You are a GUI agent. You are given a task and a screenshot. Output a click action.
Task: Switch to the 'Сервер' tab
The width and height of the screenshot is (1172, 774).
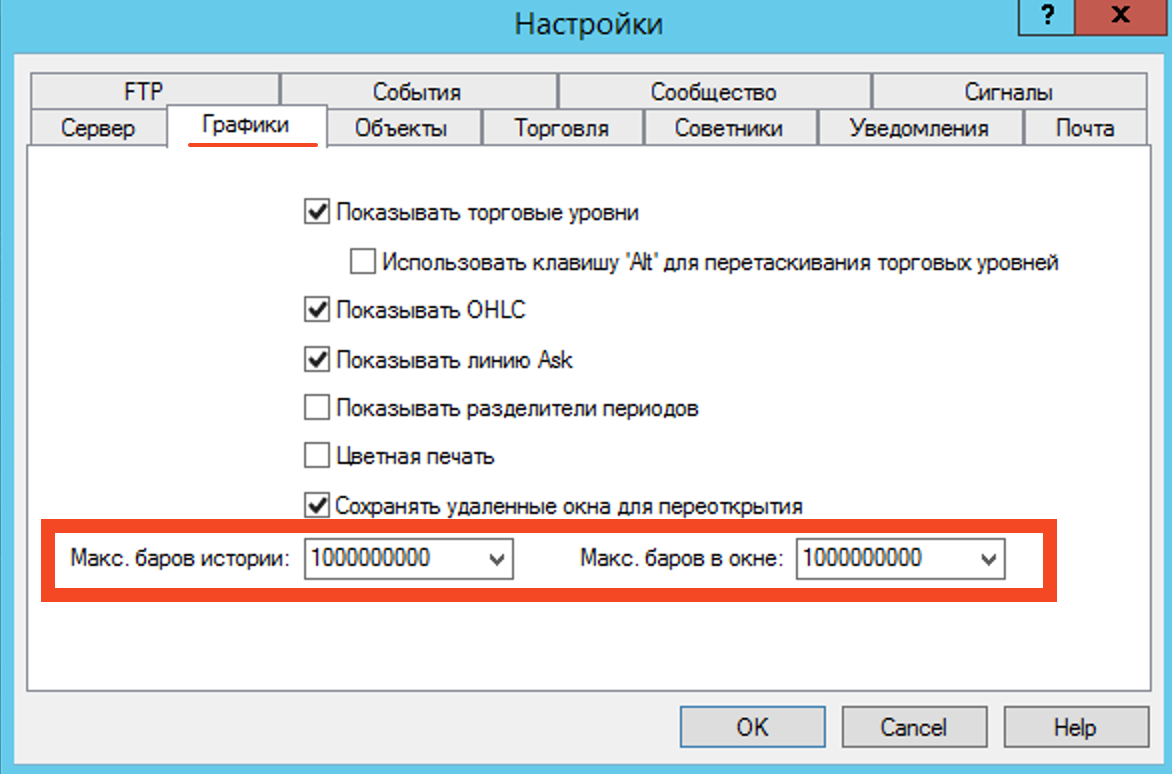97,128
